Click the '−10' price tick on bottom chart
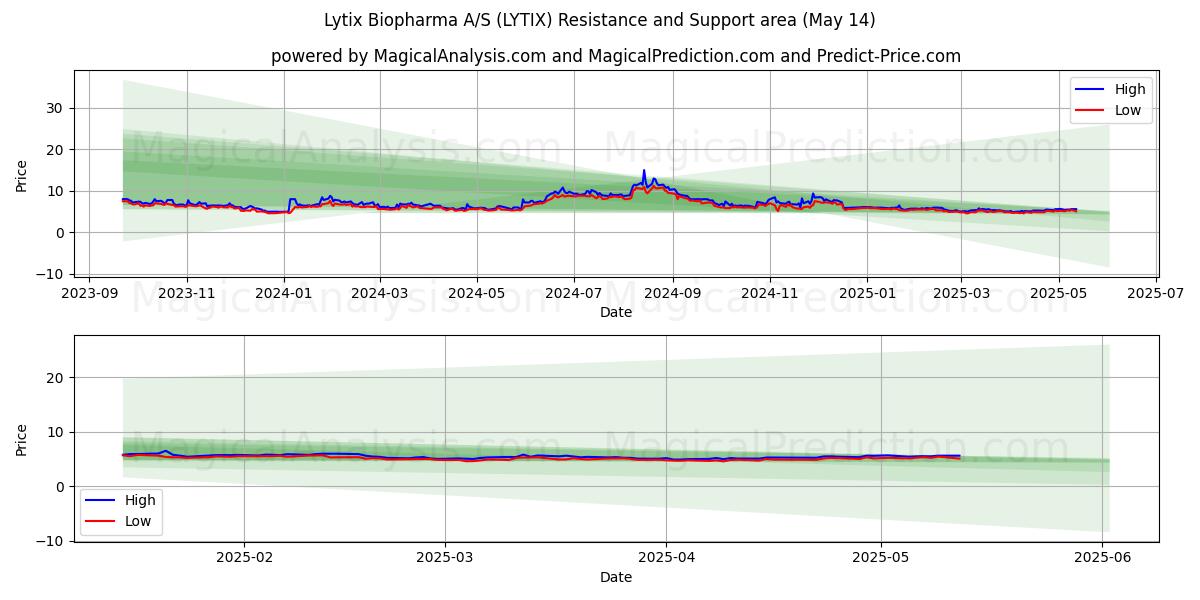Viewport: 1200px width, 600px height. coord(52,541)
